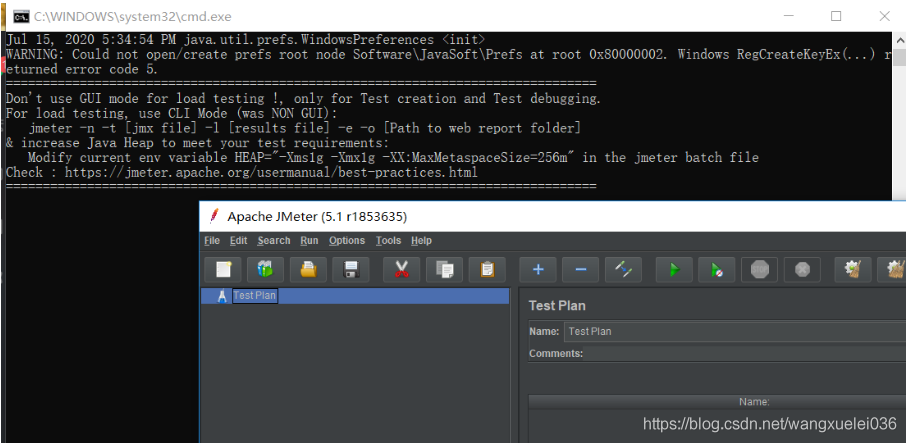Image resolution: width=907 pixels, height=443 pixels.
Task: Click the Toggle enable/disable element icon
Action: pos(623,269)
